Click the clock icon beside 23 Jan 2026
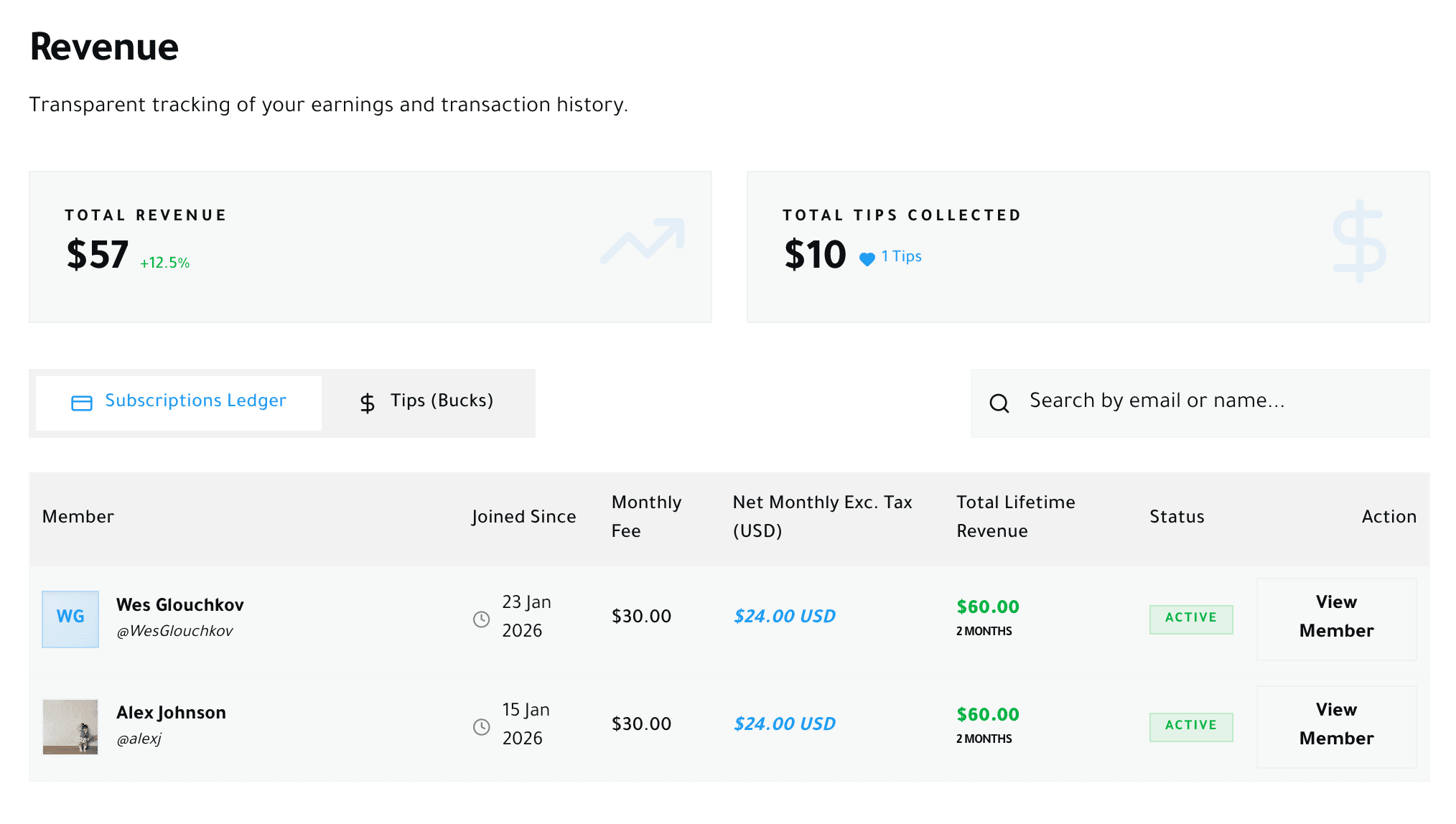Viewport: 1456px width, 824px height. pyautogui.click(x=480, y=617)
